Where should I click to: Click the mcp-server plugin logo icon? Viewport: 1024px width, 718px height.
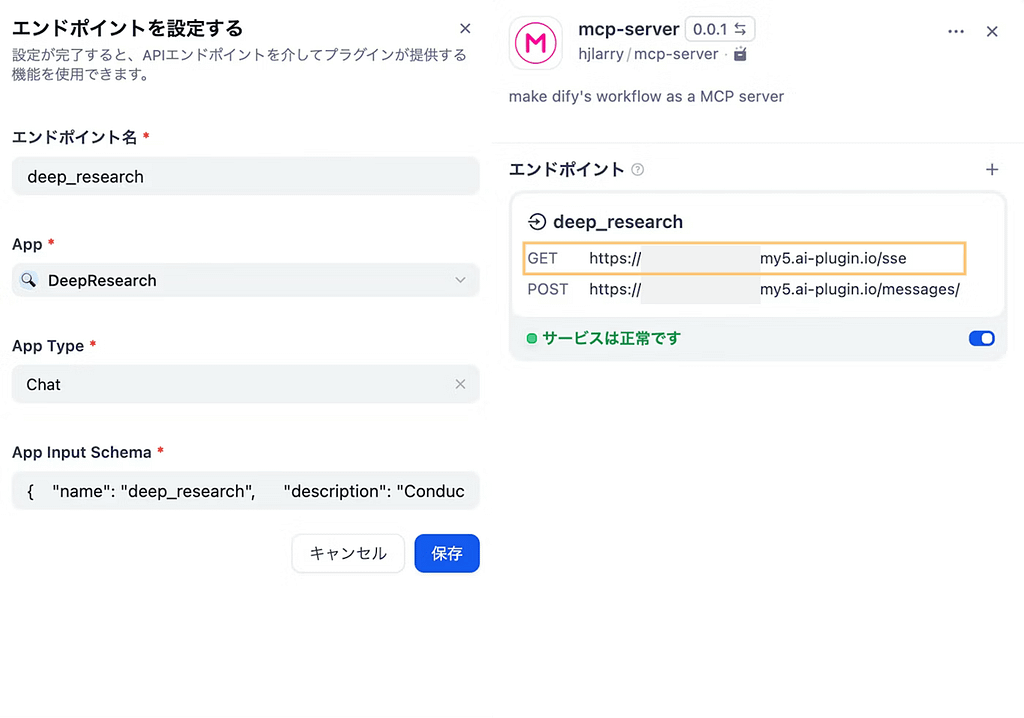[x=536, y=43]
